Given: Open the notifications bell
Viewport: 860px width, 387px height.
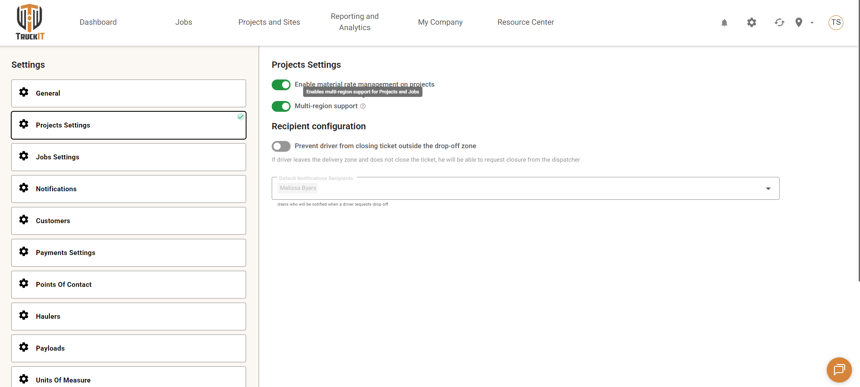Looking at the screenshot, I should click(x=724, y=22).
